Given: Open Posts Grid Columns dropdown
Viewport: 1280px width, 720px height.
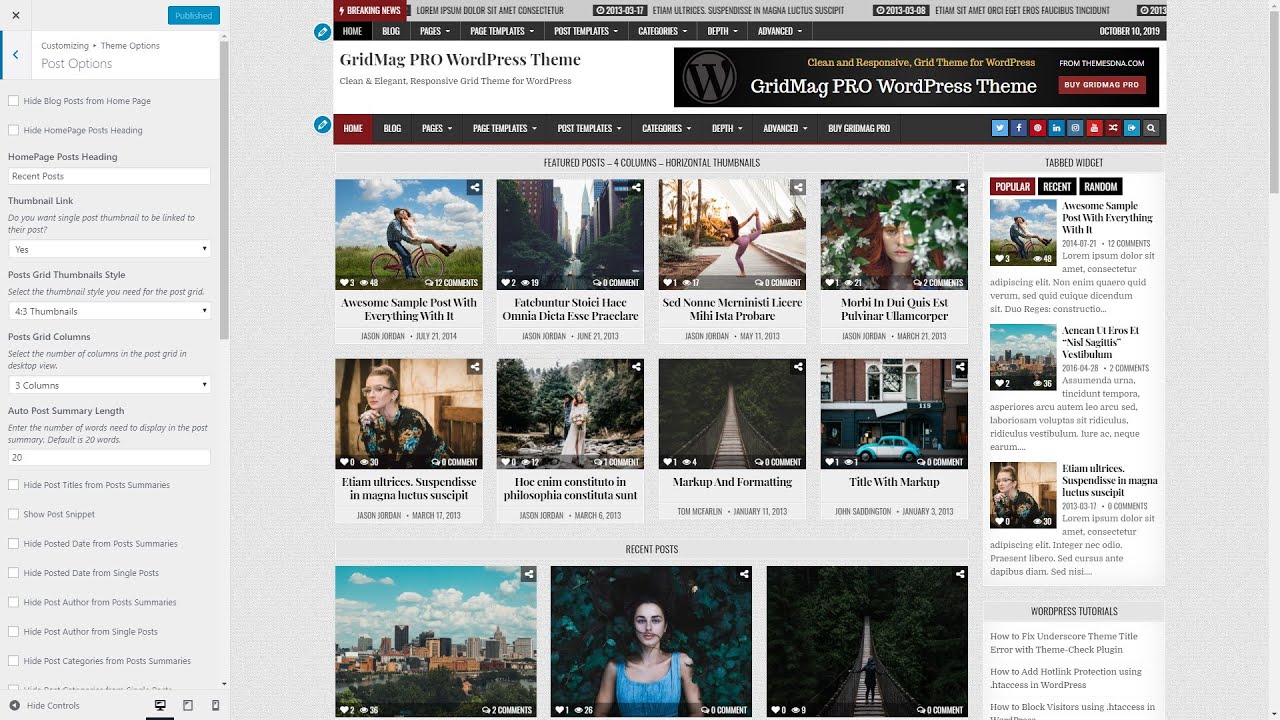Looking at the screenshot, I should (109, 385).
